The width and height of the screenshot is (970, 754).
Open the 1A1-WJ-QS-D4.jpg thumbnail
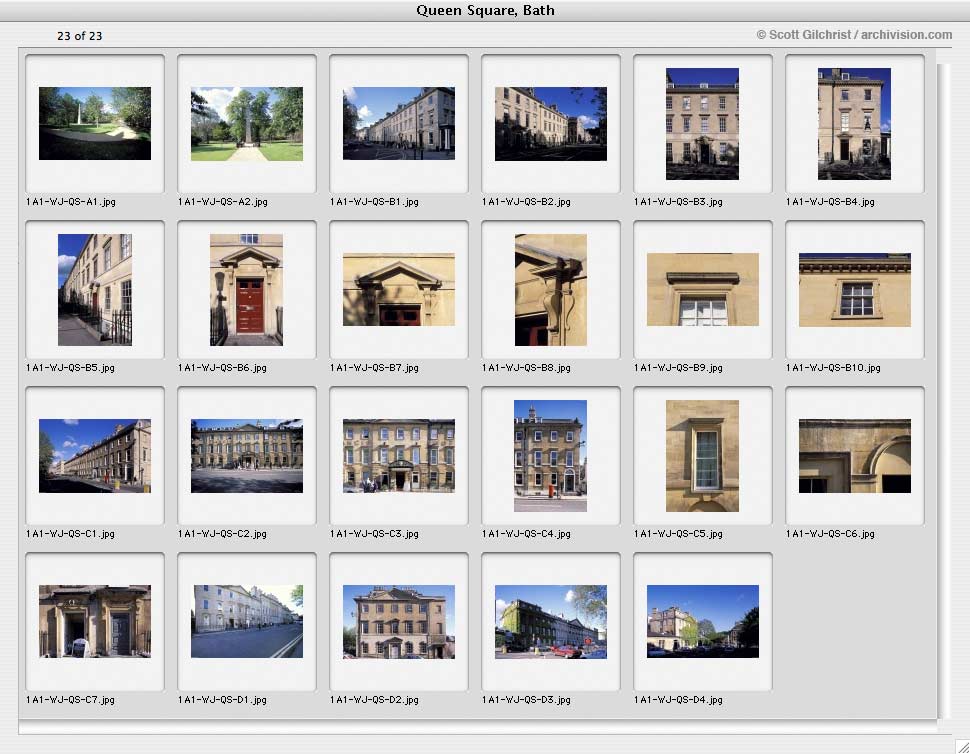(703, 621)
